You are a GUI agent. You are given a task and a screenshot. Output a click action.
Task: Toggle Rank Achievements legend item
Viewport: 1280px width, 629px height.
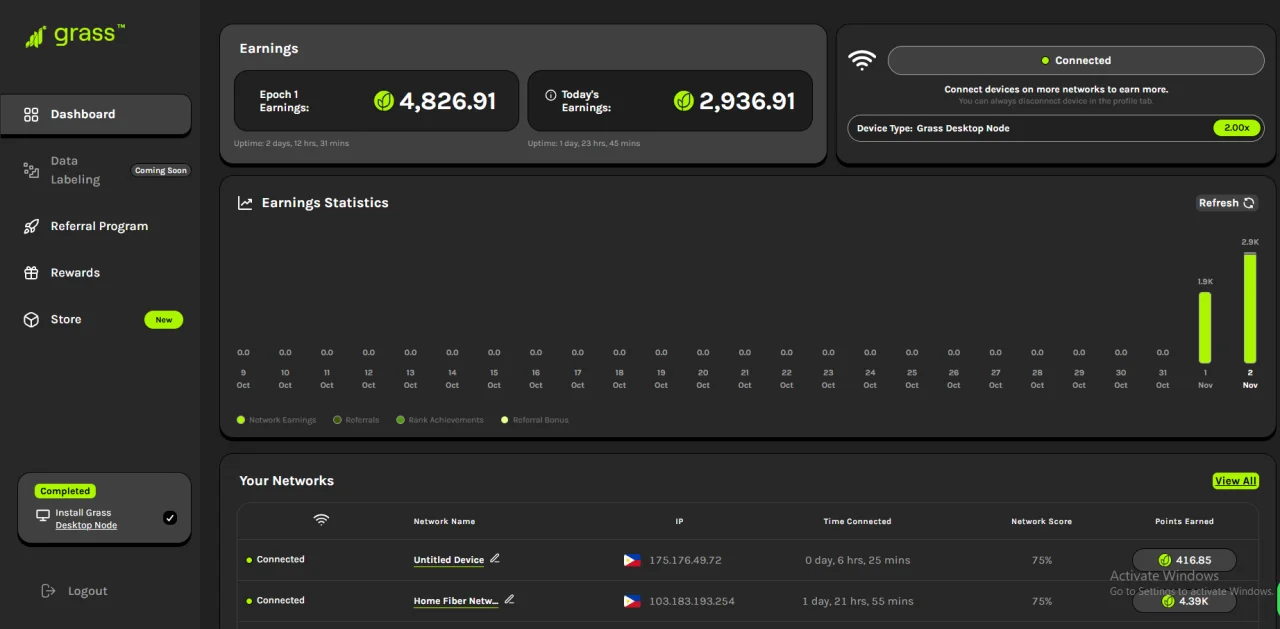pos(440,420)
